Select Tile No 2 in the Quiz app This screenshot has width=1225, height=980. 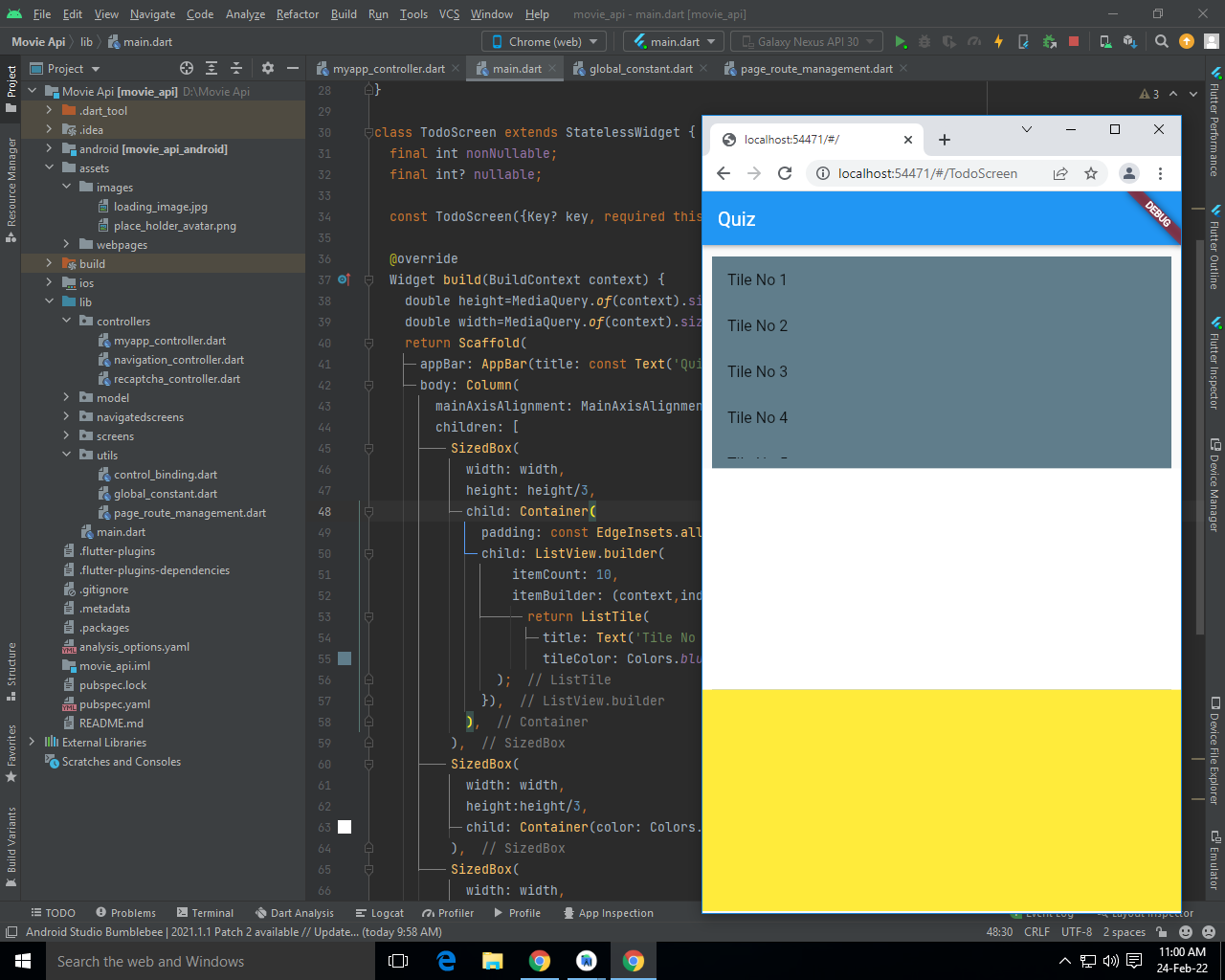[x=942, y=325]
